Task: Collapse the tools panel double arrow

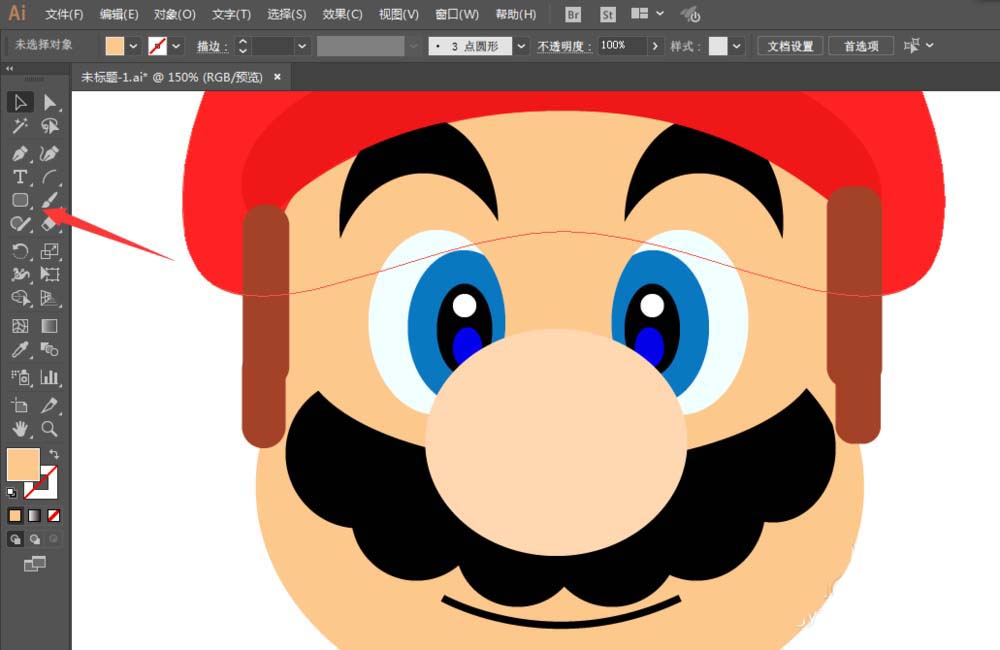Action: (x=10, y=68)
